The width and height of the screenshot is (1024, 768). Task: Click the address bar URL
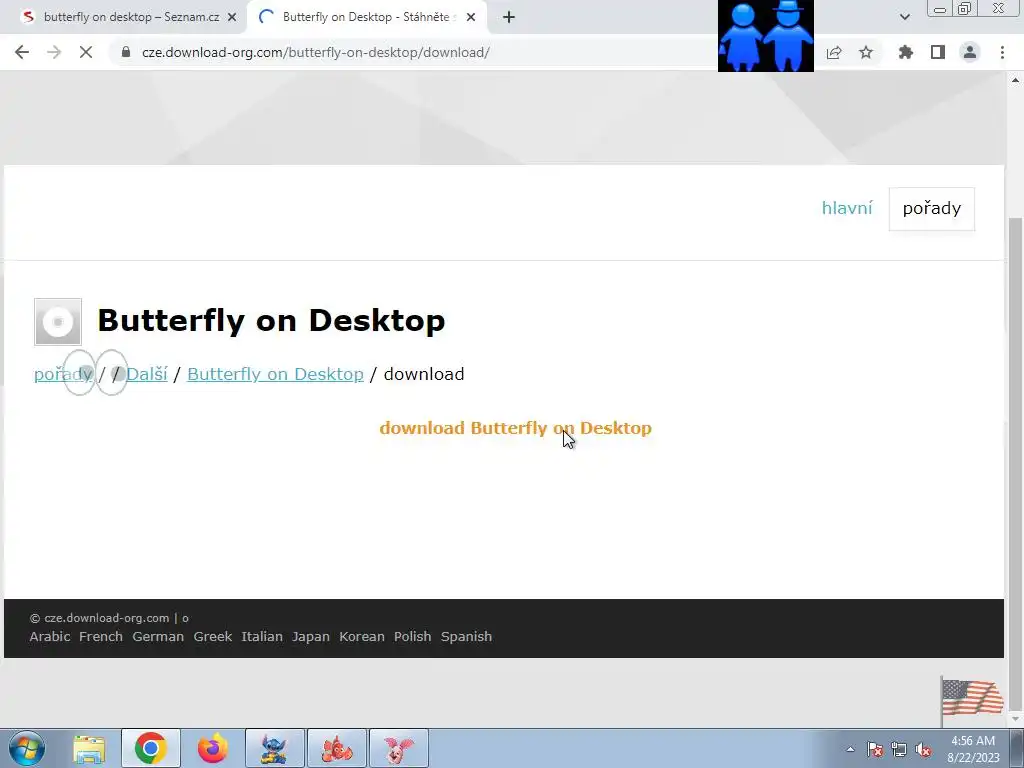[315, 52]
